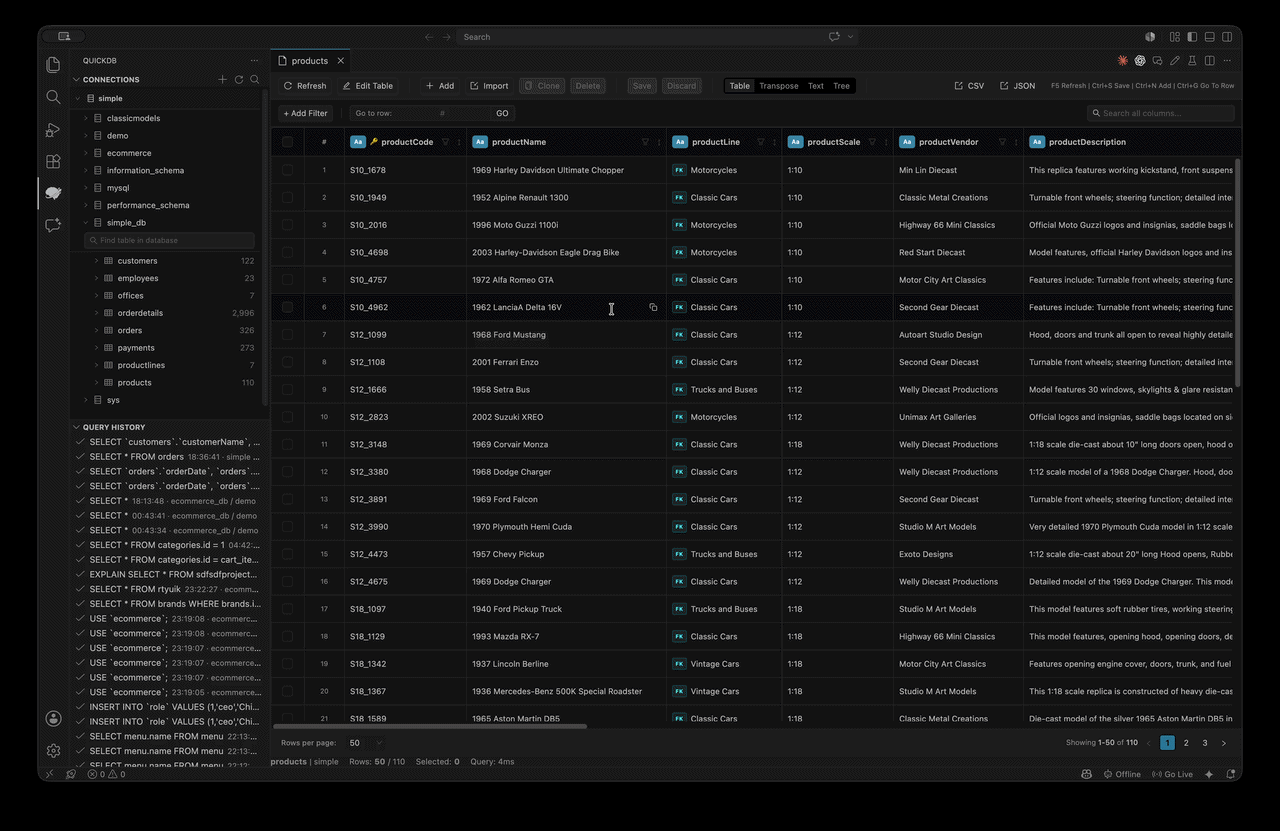Expand the ecommerce database
The height and width of the screenshot is (831, 1280).
click(x=86, y=153)
